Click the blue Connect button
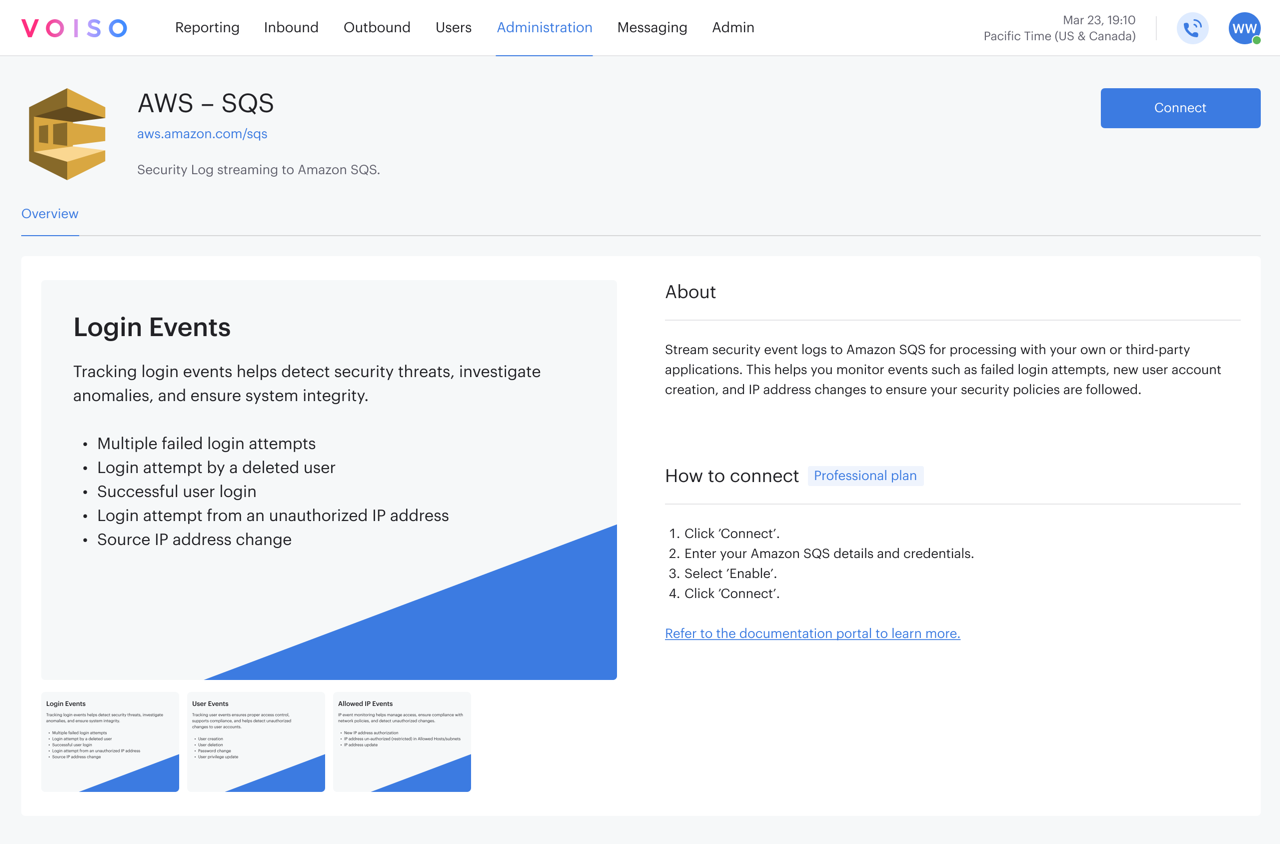This screenshot has width=1280, height=844. (1180, 108)
